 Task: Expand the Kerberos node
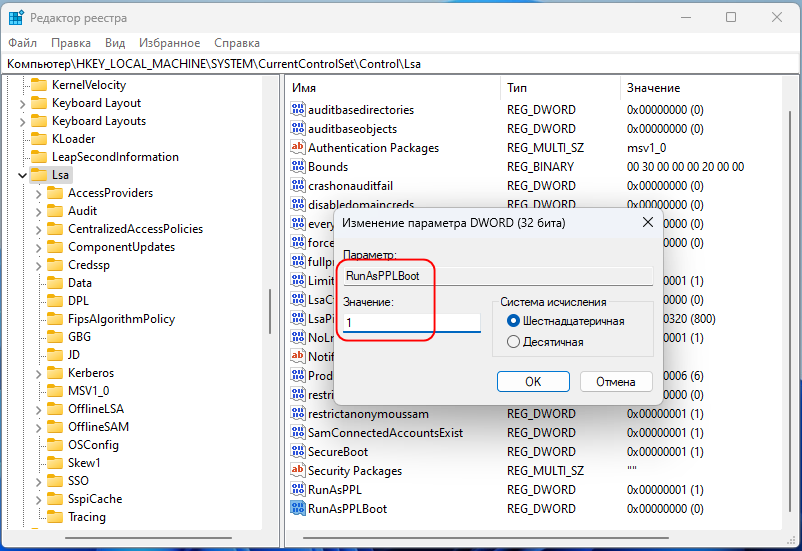pos(38,373)
